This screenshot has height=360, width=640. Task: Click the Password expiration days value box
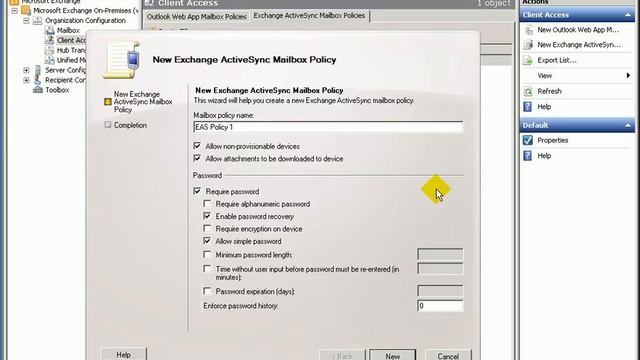tap(440, 291)
